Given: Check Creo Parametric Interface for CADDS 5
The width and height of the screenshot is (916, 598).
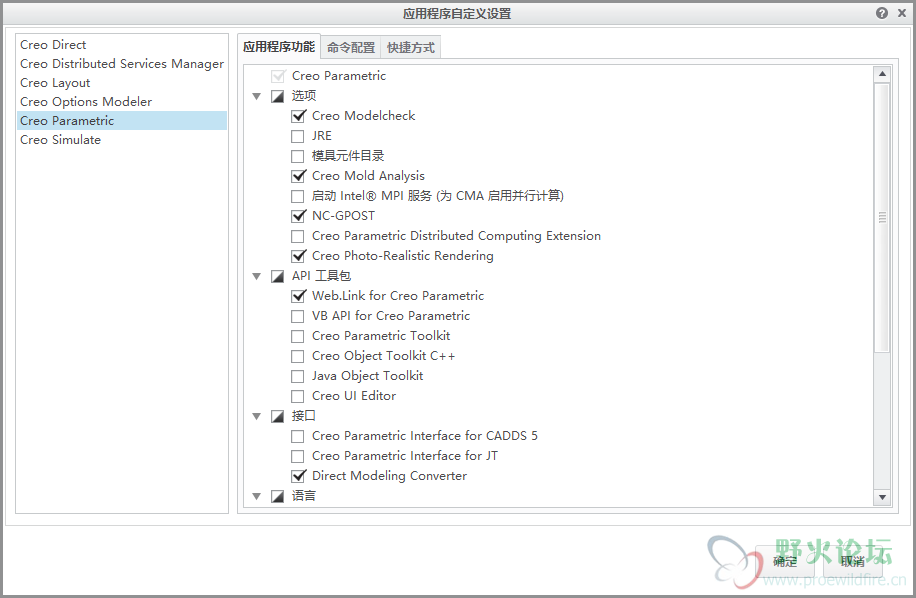Looking at the screenshot, I should (298, 436).
